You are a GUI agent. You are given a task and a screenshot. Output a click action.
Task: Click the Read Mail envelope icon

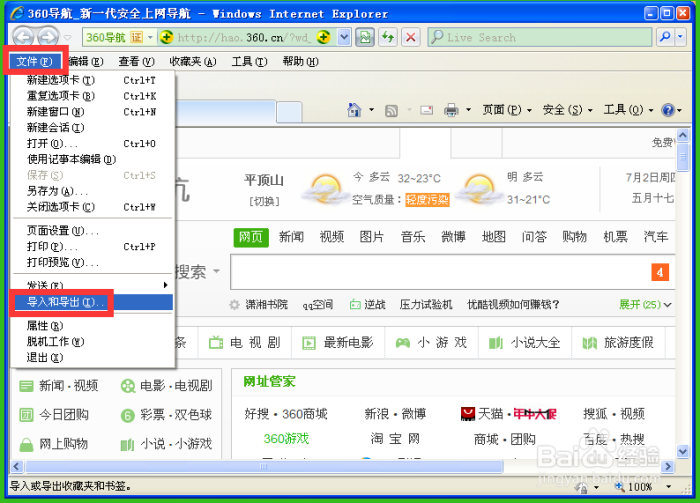426,110
